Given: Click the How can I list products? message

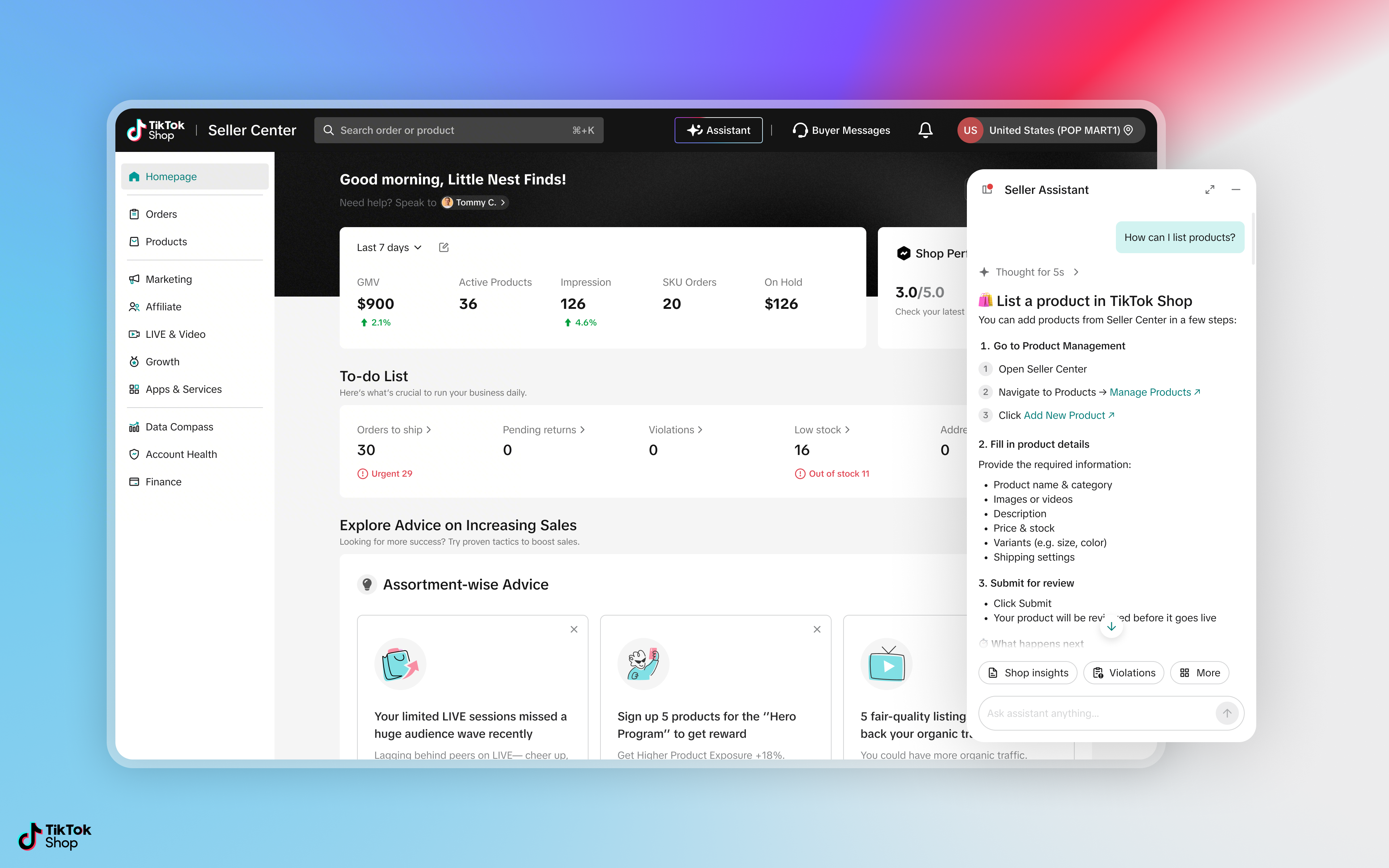Looking at the screenshot, I should tap(1180, 237).
